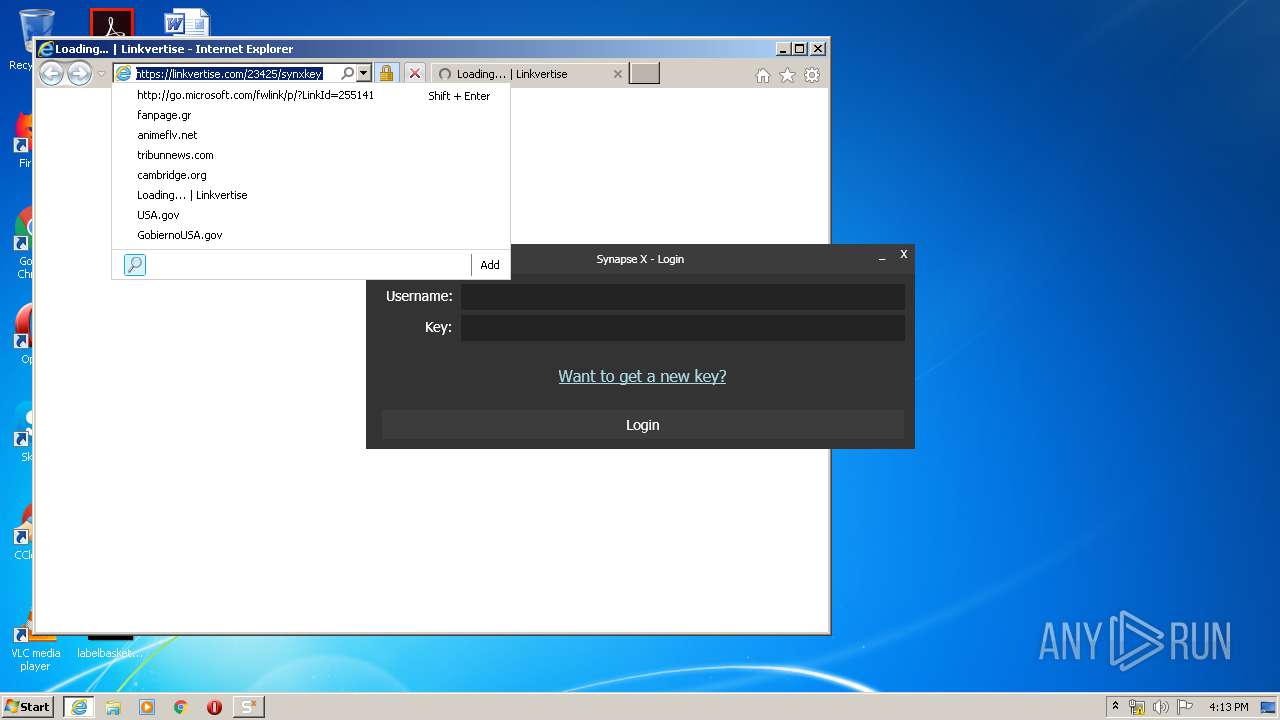Open the Tools gear menu
The width and height of the screenshot is (1280, 720).
click(812, 75)
